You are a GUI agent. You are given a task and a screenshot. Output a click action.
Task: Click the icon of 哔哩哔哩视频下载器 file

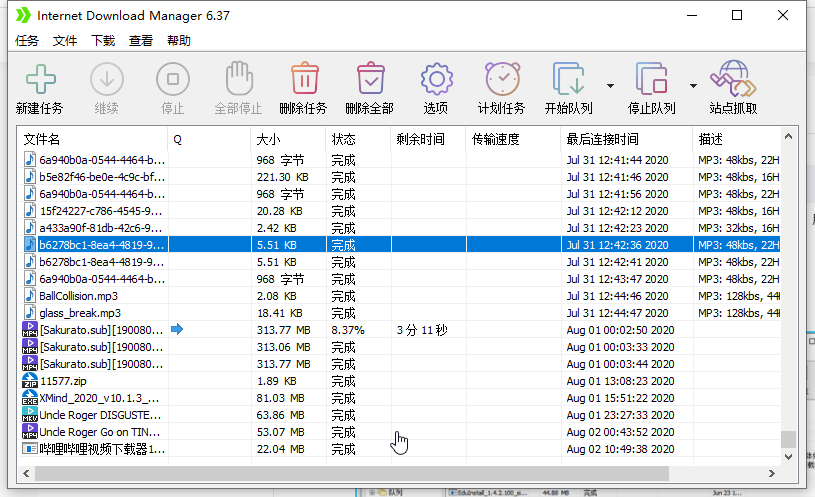pyautogui.click(x=30, y=449)
